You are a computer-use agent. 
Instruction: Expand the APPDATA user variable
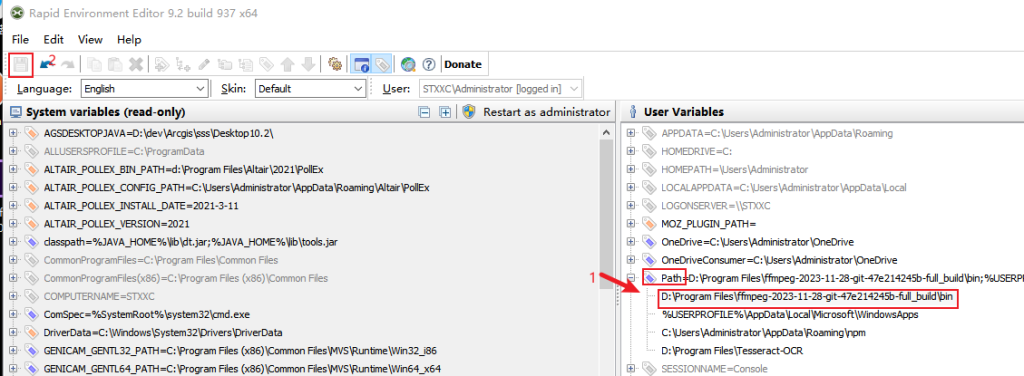[632, 133]
